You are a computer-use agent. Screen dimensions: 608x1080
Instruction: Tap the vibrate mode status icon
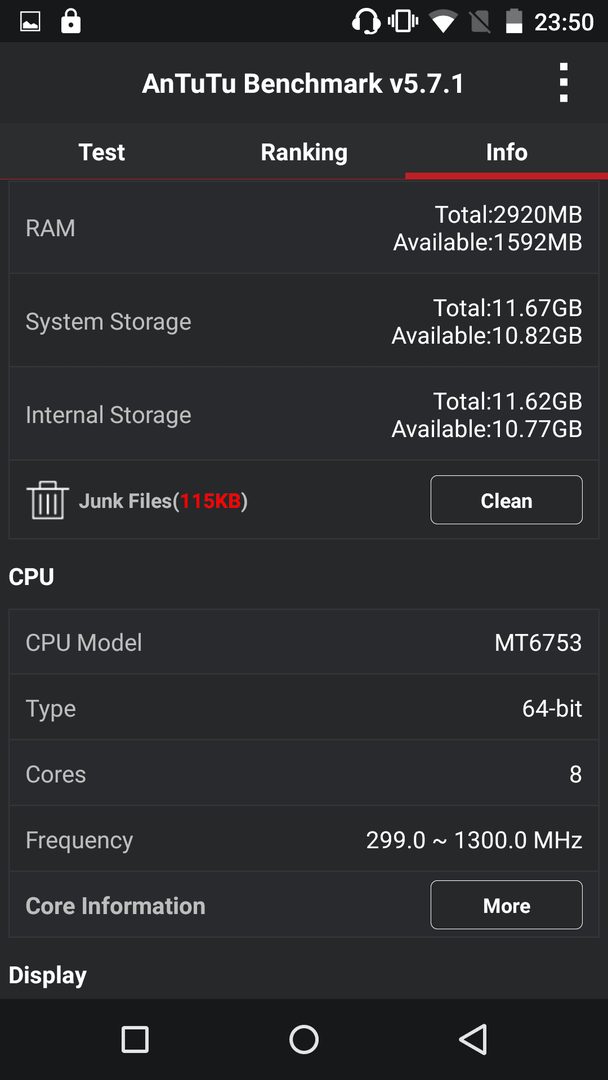coord(403,22)
